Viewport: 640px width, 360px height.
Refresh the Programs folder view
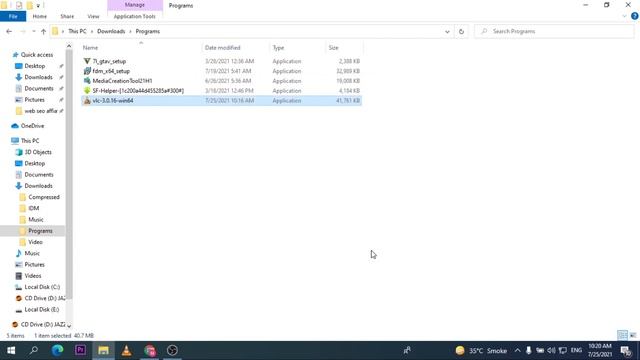coord(461,31)
